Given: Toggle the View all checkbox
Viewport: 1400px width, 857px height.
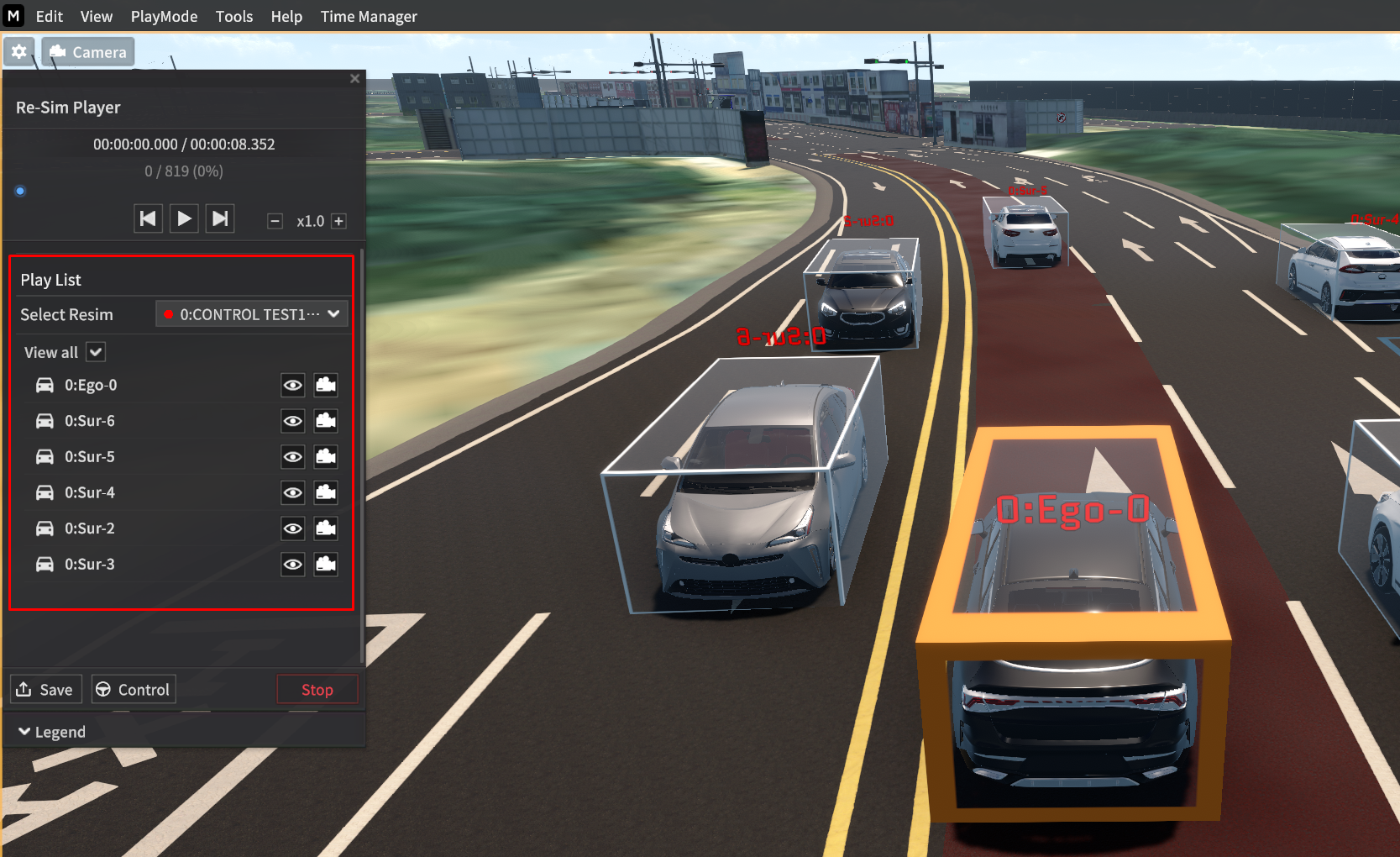Looking at the screenshot, I should pyautogui.click(x=96, y=353).
